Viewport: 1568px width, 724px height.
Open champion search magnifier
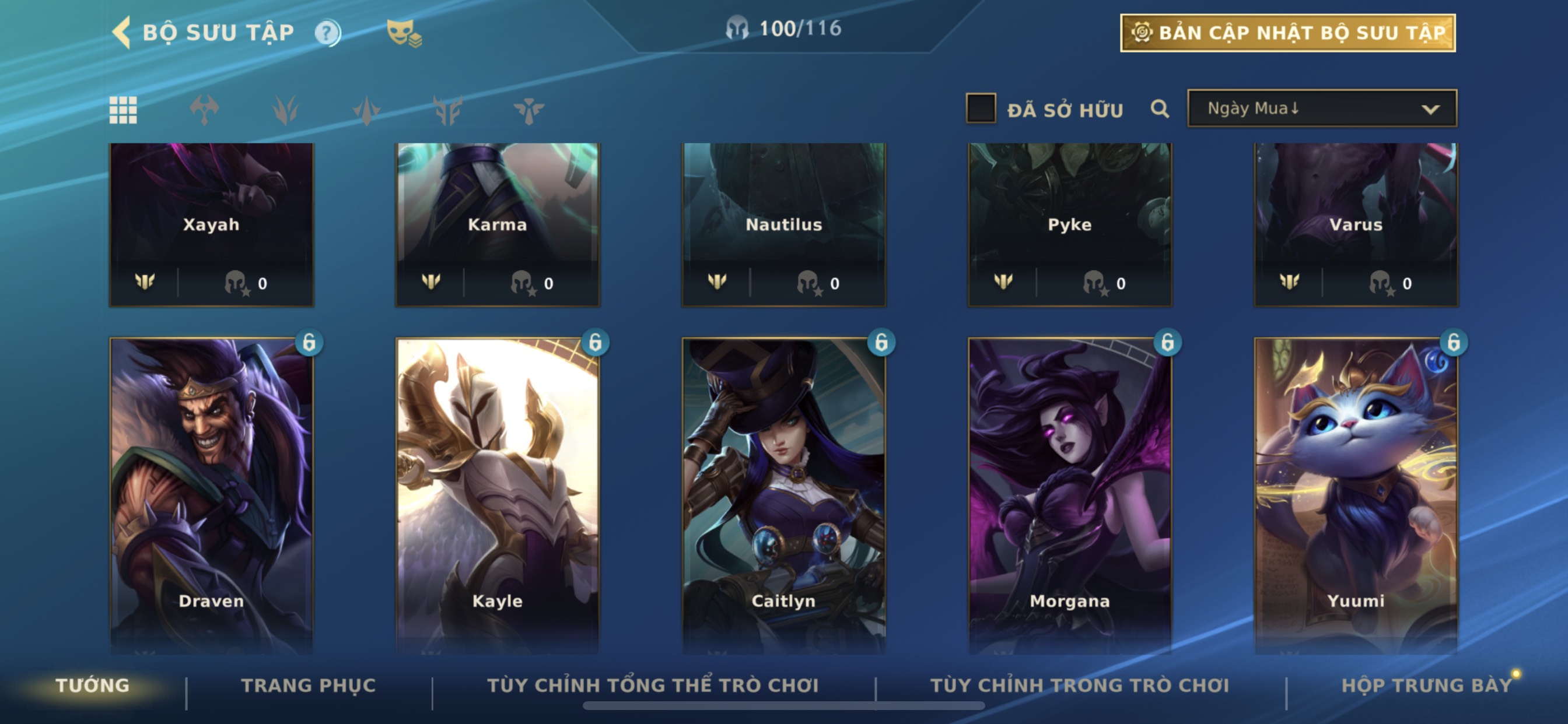point(1160,109)
